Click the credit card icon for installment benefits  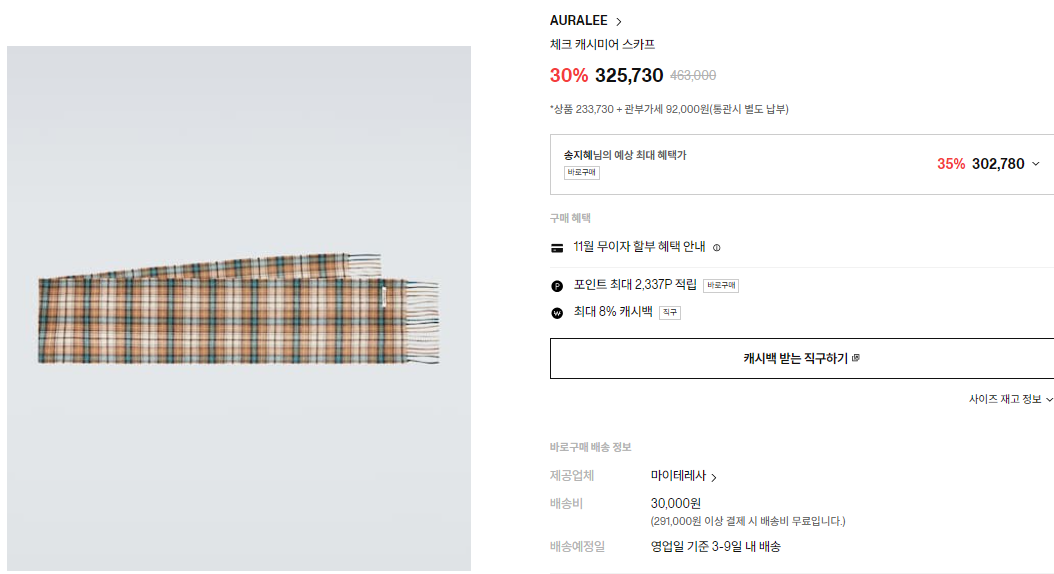click(557, 247)
